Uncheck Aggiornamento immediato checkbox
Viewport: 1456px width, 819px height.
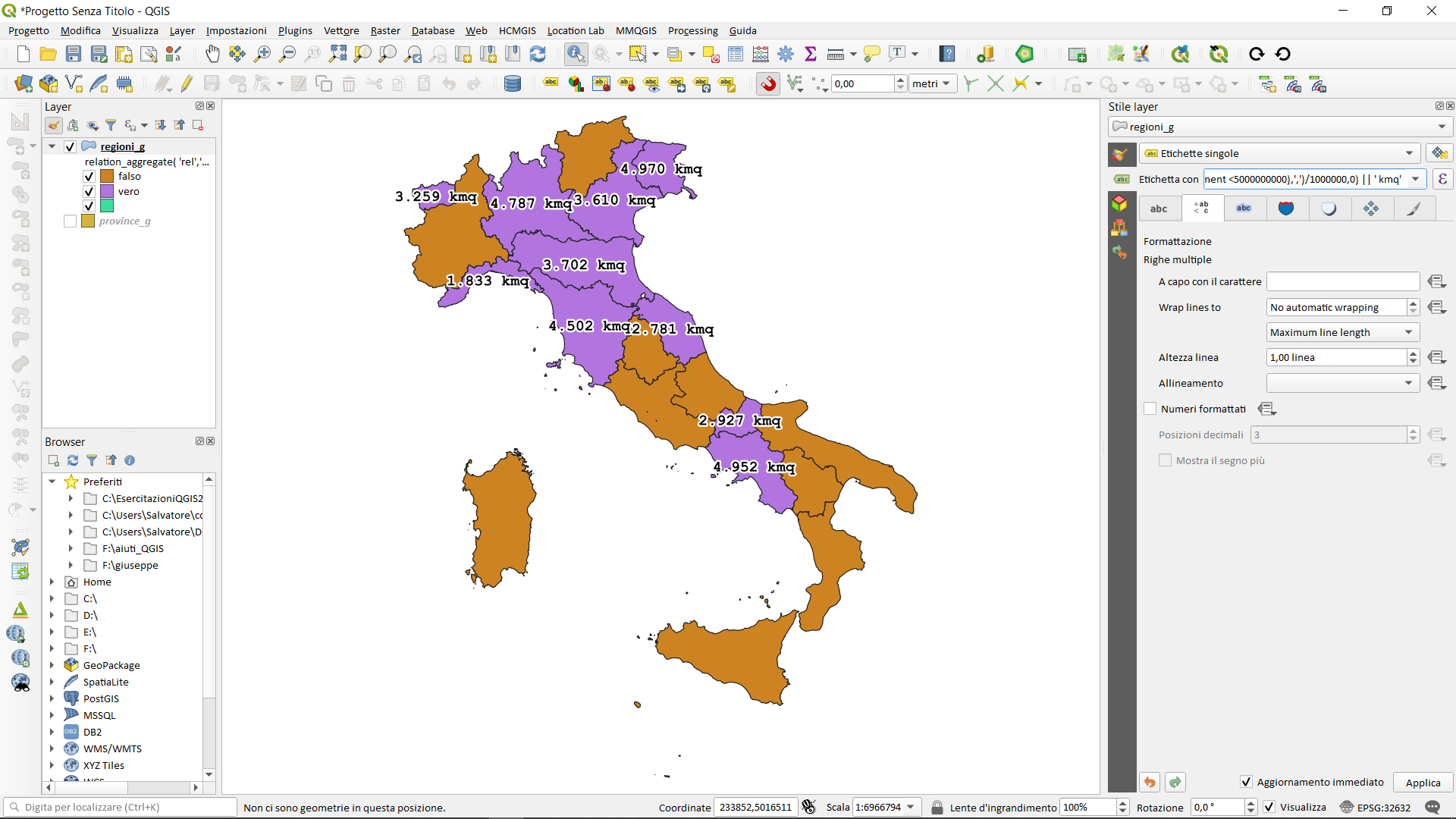coord(1246,783)
